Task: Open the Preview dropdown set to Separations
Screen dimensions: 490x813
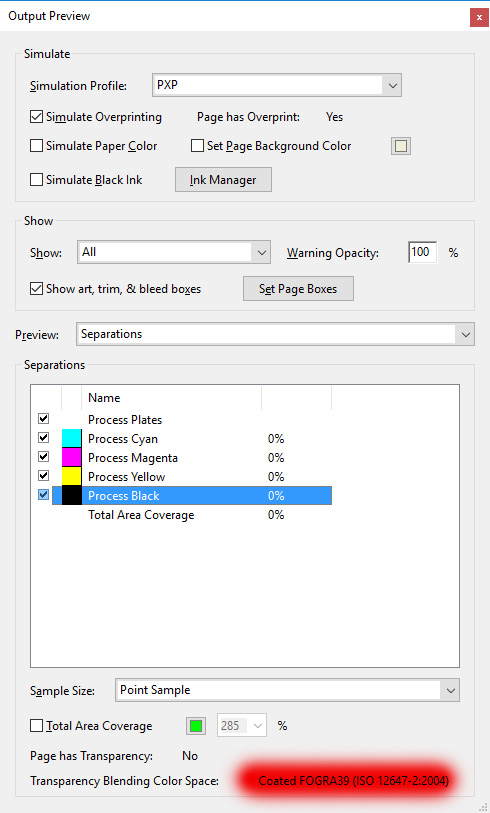Action: tap(275, 334)
